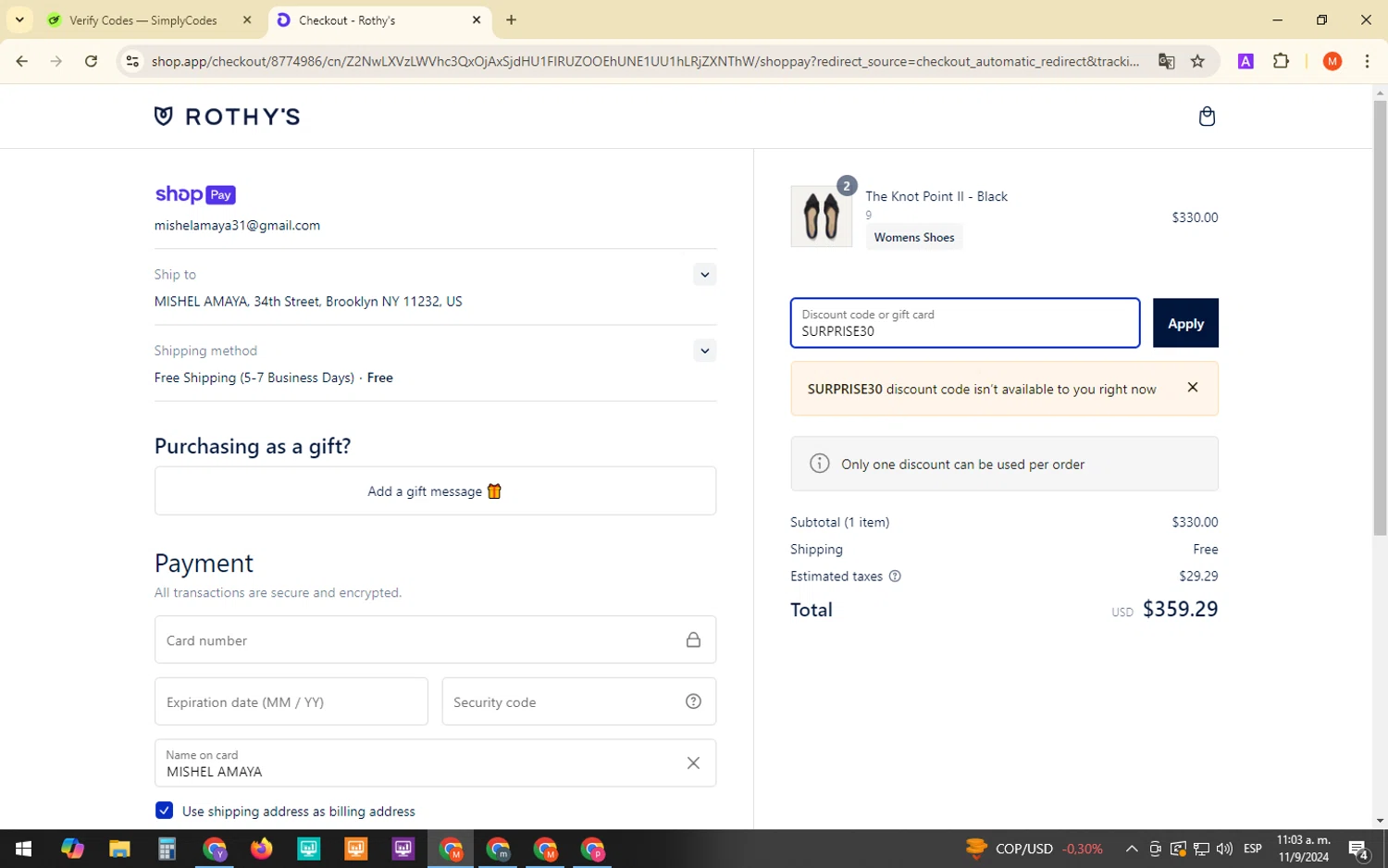Click the ESP language indicator
The image size is (1388, 868).
[1253, 849]
